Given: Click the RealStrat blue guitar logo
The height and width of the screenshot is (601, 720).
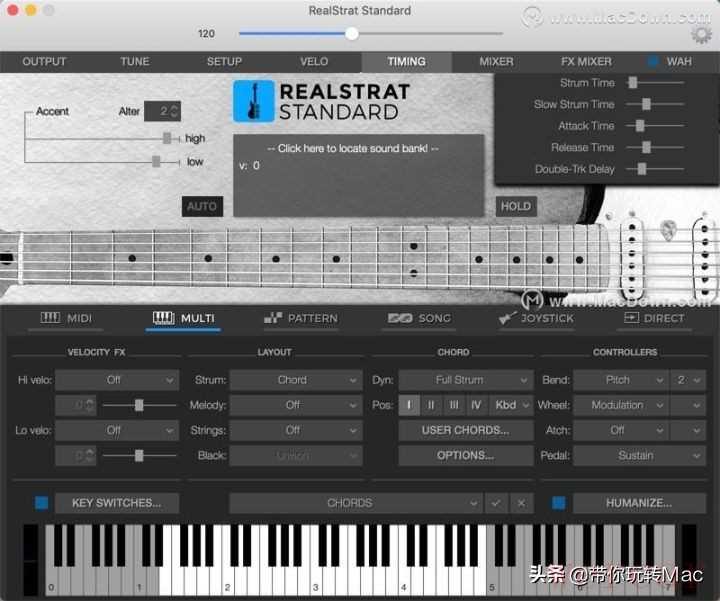Looking at the screenshot, I should pos(254,101).
